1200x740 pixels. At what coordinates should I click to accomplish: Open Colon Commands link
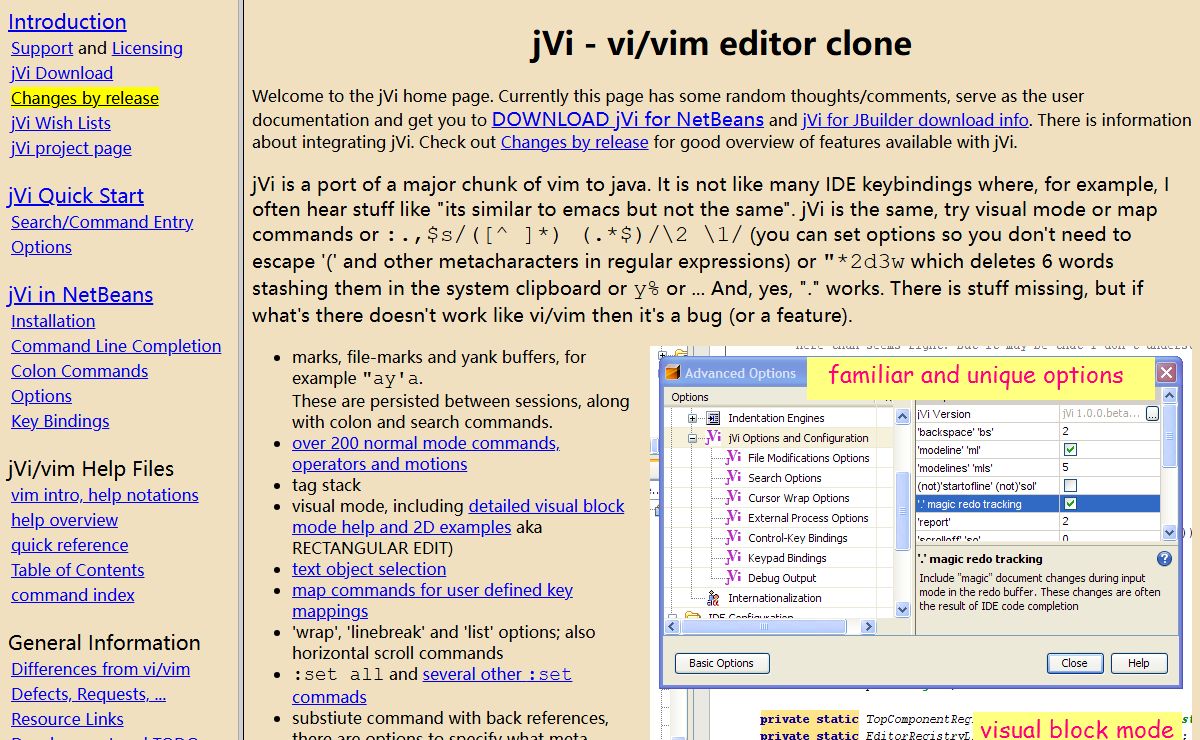(x=80, y=371)
